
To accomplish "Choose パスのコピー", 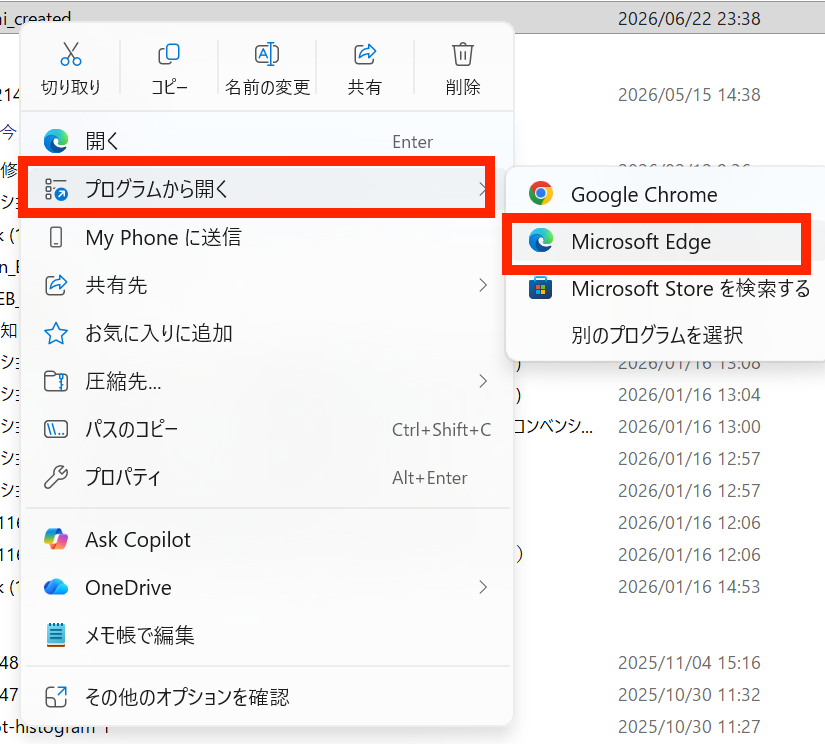I will point(267,429).
